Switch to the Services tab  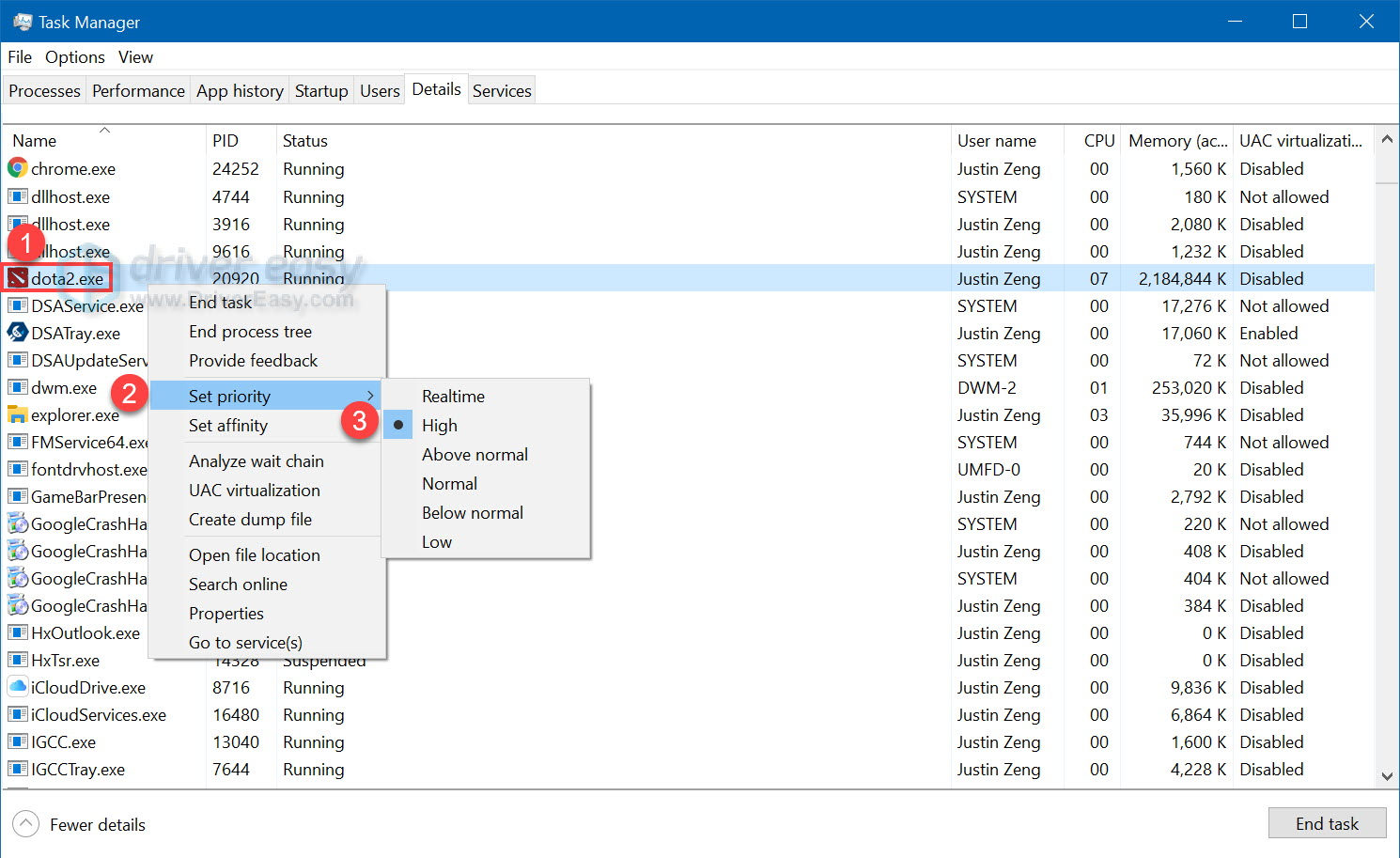pos(502,90)
